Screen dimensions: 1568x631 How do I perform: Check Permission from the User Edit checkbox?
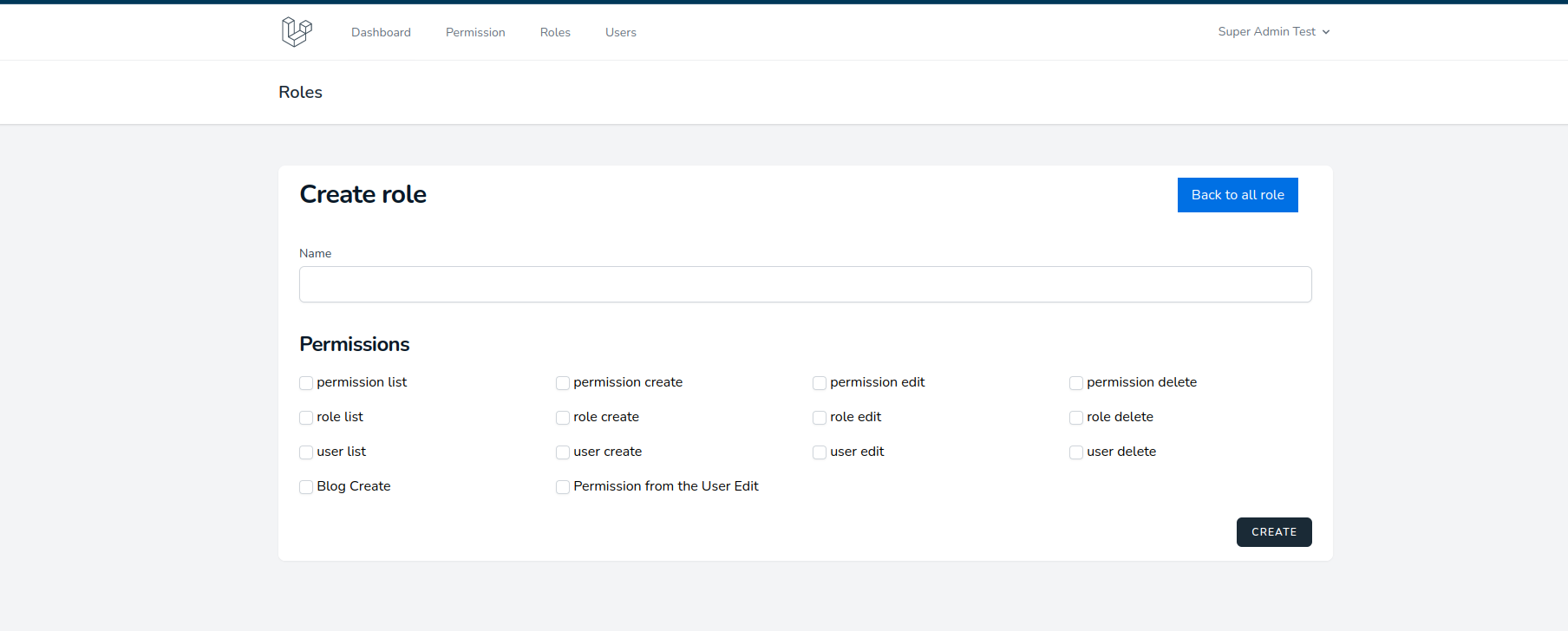pos(563,487)
